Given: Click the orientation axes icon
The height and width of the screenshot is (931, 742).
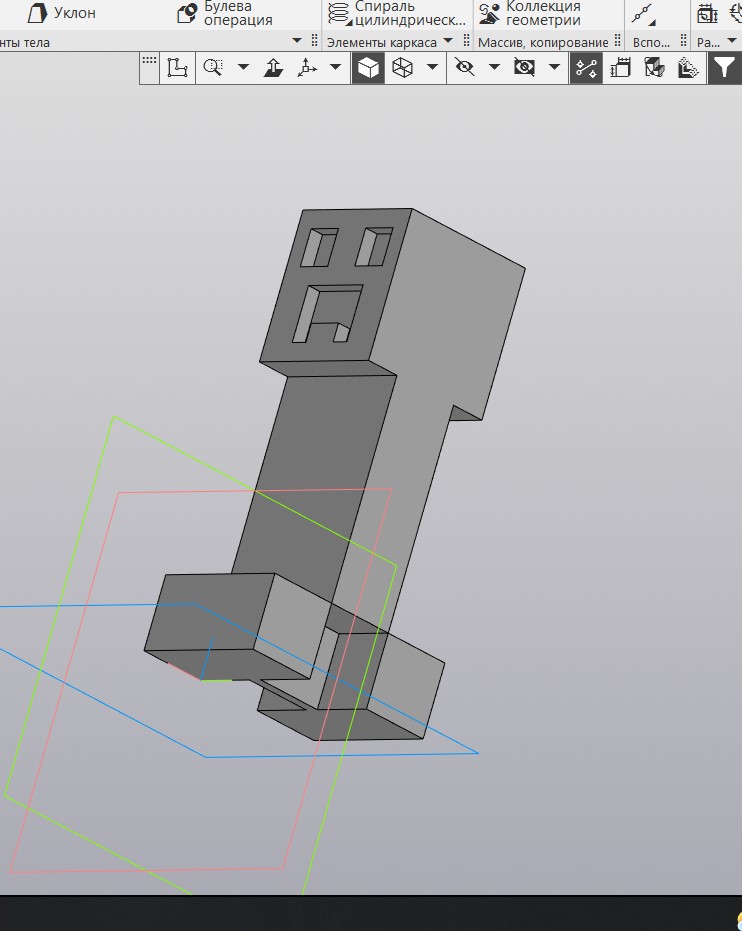Looking at the screenshot, I should [x=307, y=68].
